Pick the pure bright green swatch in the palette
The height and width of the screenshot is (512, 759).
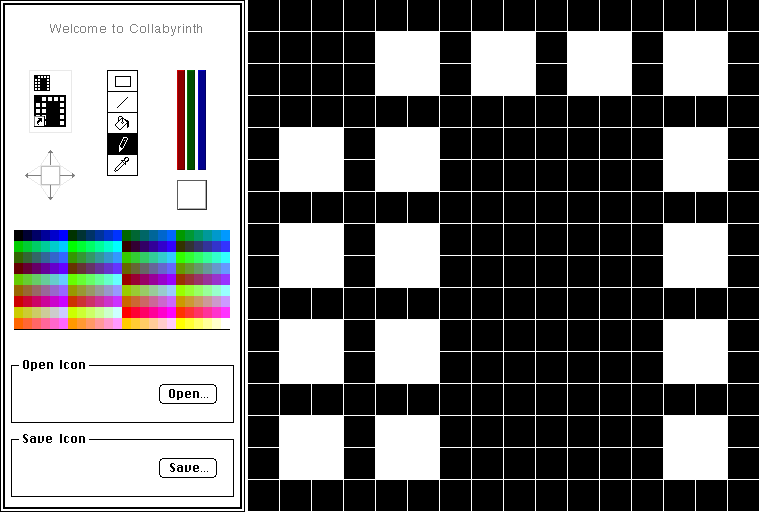coord(72,246)
